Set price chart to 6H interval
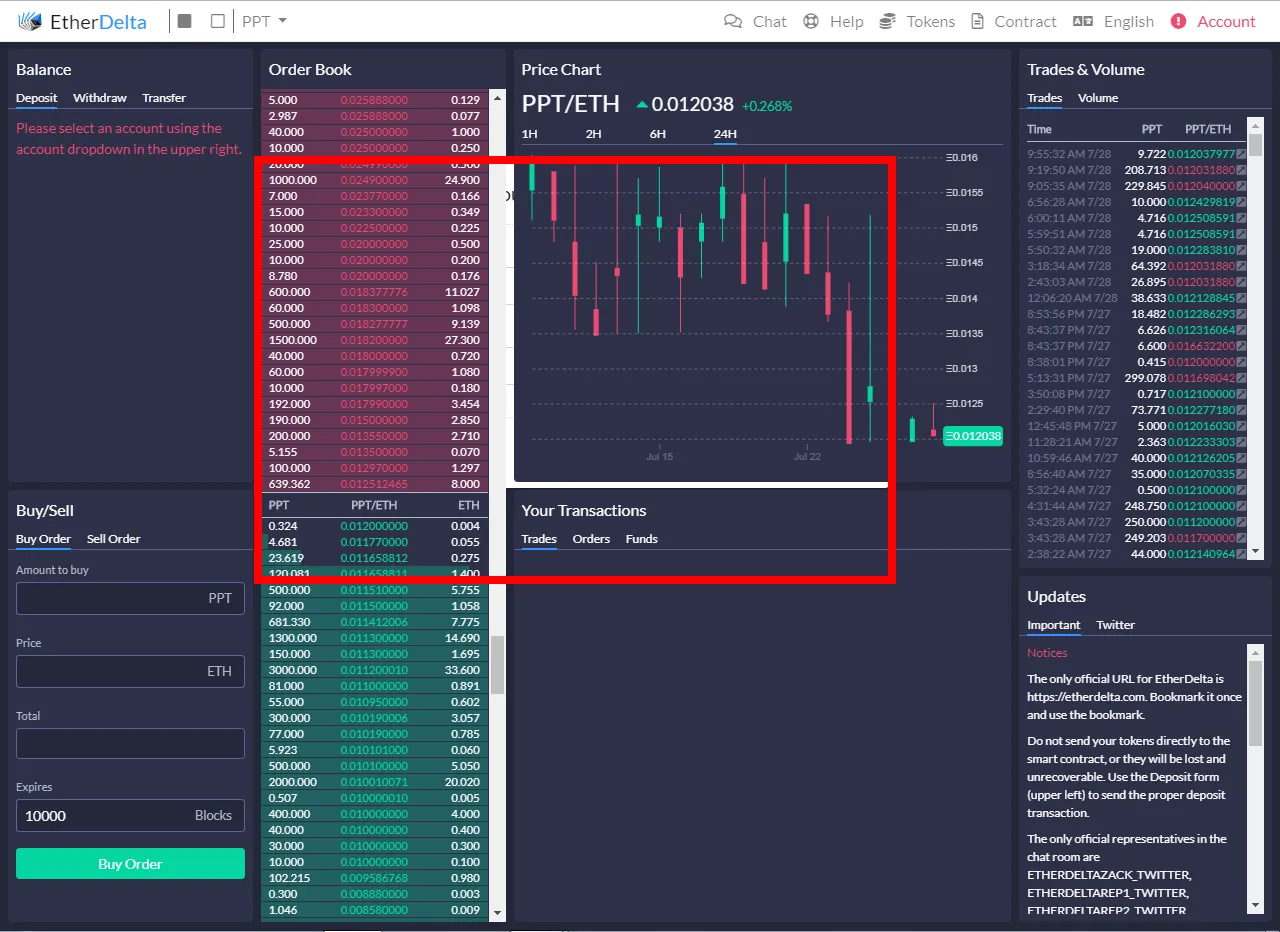The image size is (1280, 932). (x=658, y=134)
